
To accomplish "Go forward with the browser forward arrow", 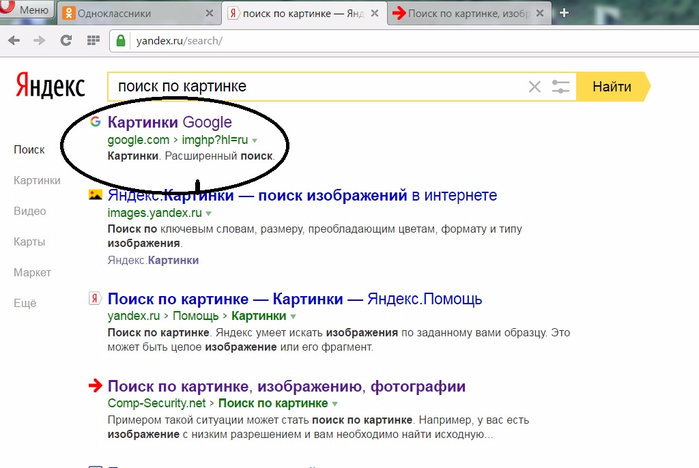I will 40,41.
